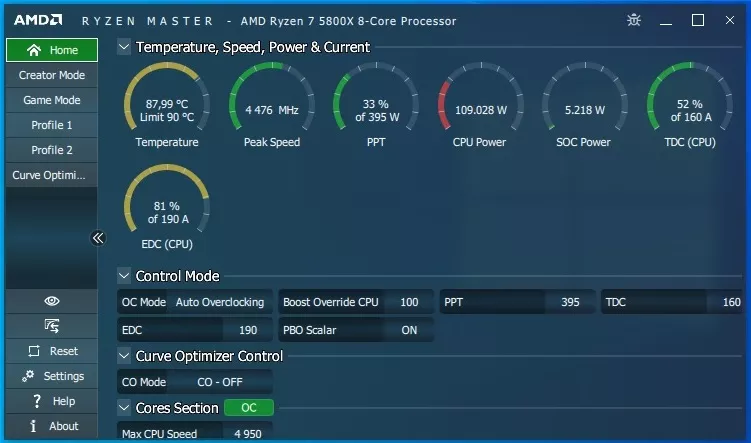751x443 pixels.
Task: Collapse the Curve Optimizer Control section
Action: (x=124, y=356)
